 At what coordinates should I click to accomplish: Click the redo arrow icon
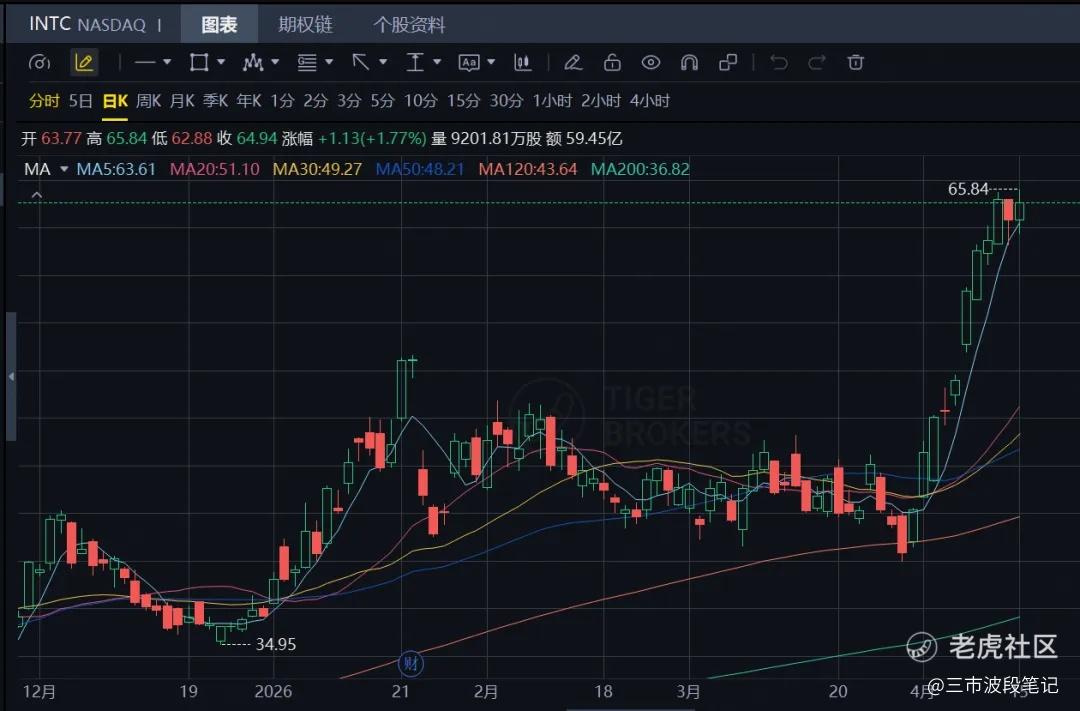pyautogui.click(x=817, y=63)
